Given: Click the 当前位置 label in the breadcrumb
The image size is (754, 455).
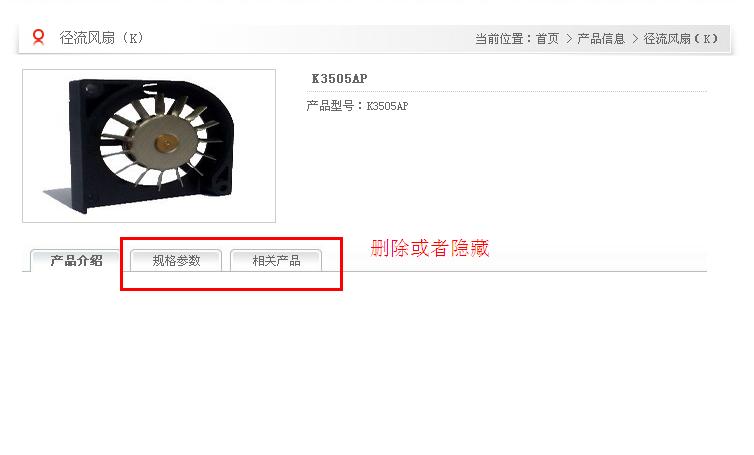Looking at the screenshot, I should 500,38.
